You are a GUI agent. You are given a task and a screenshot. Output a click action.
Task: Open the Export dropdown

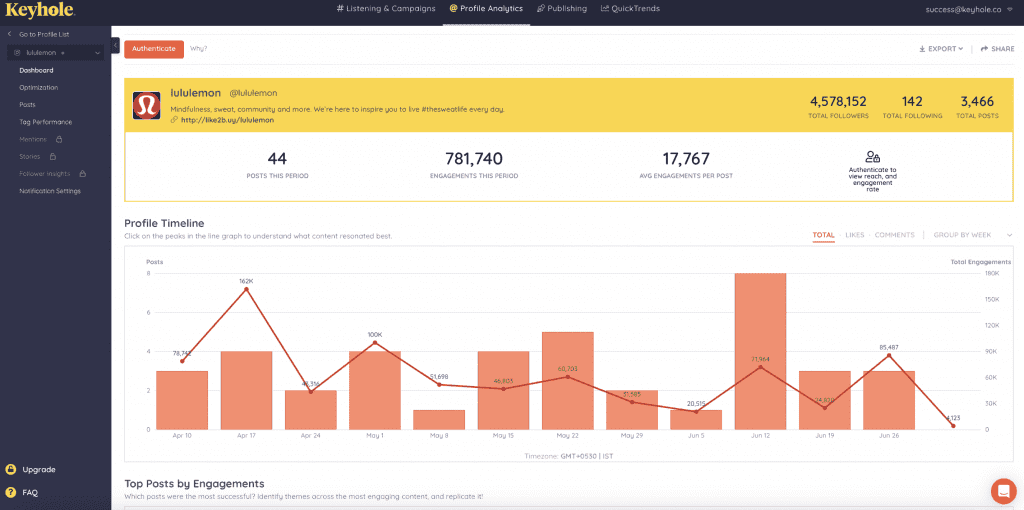[941, 49]
